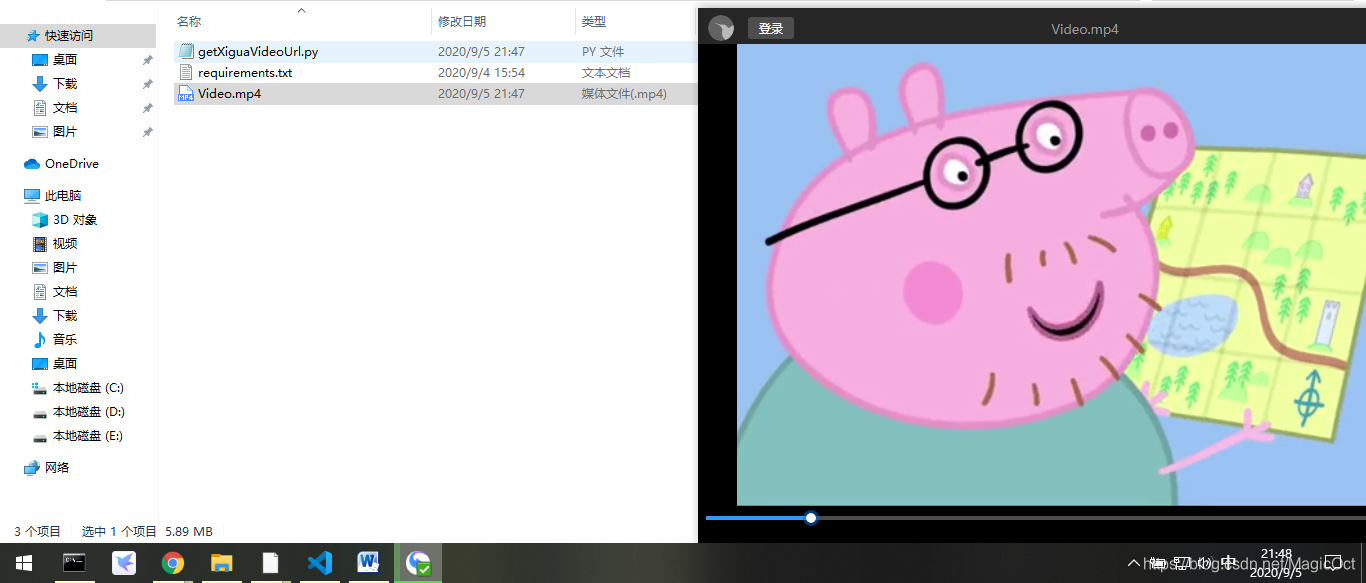Click the pin icon beside quick access 下载
Viewport: 1366px width, 583px height.
tap(147, 84)
